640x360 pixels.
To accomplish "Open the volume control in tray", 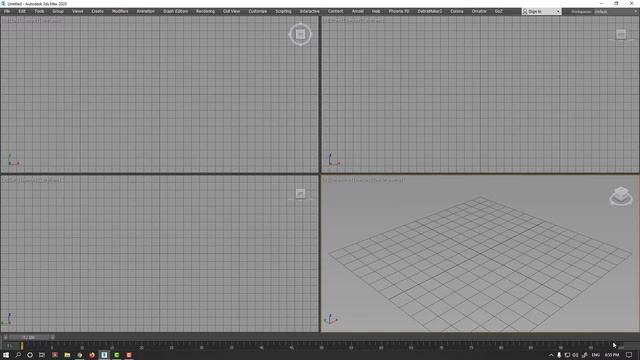I will pyautogui.click(x=576, y=355).
